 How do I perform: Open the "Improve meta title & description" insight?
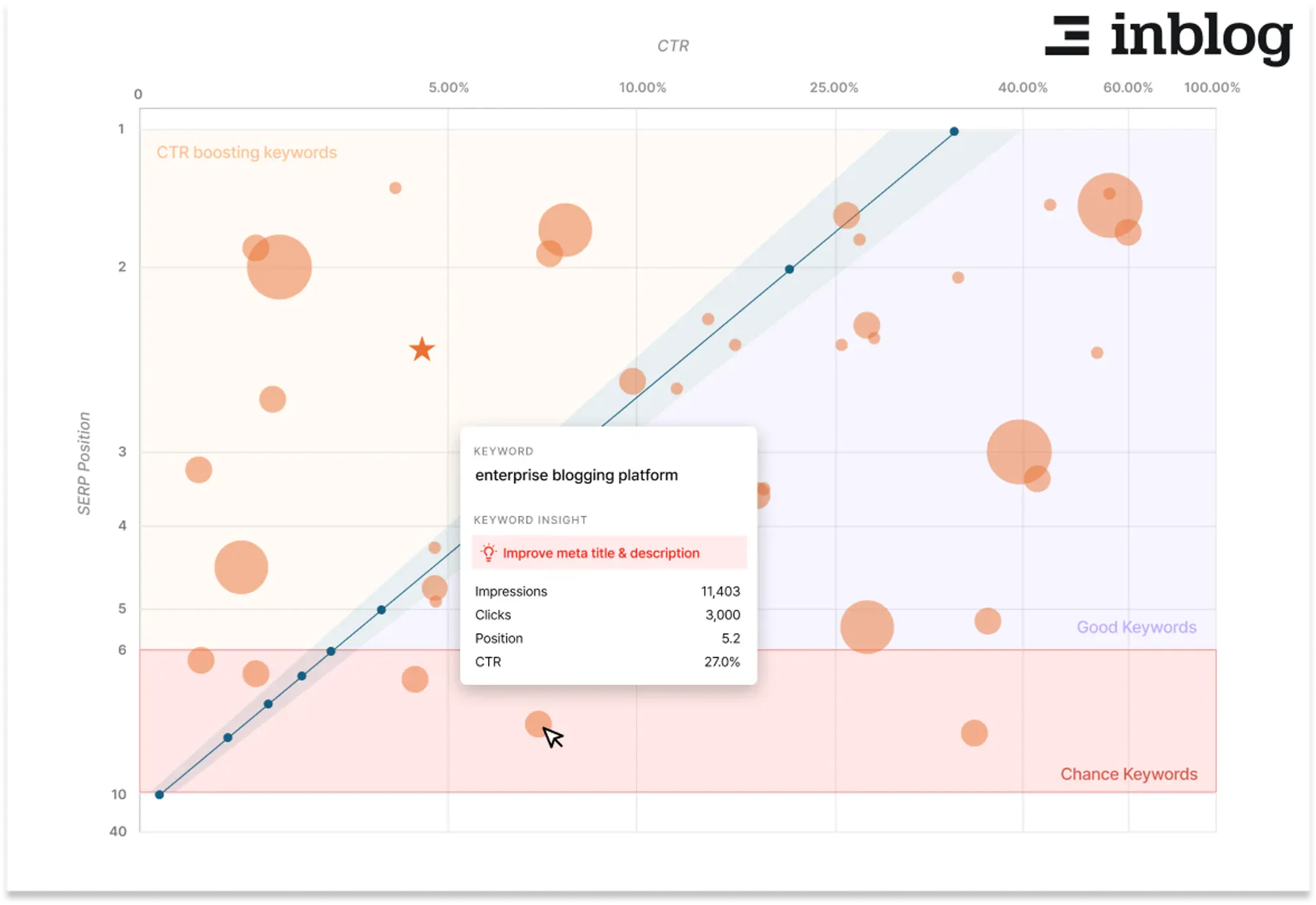pos(600,553)
